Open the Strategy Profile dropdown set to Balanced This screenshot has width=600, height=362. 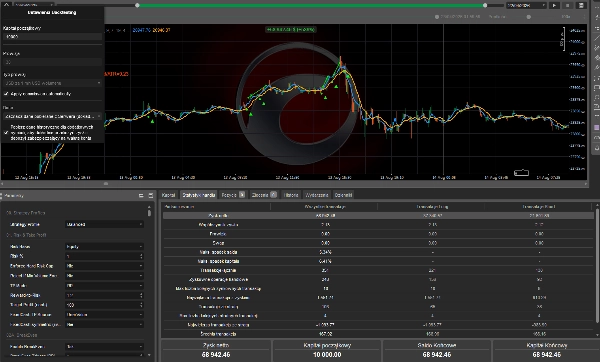click(x=104, y=224)
